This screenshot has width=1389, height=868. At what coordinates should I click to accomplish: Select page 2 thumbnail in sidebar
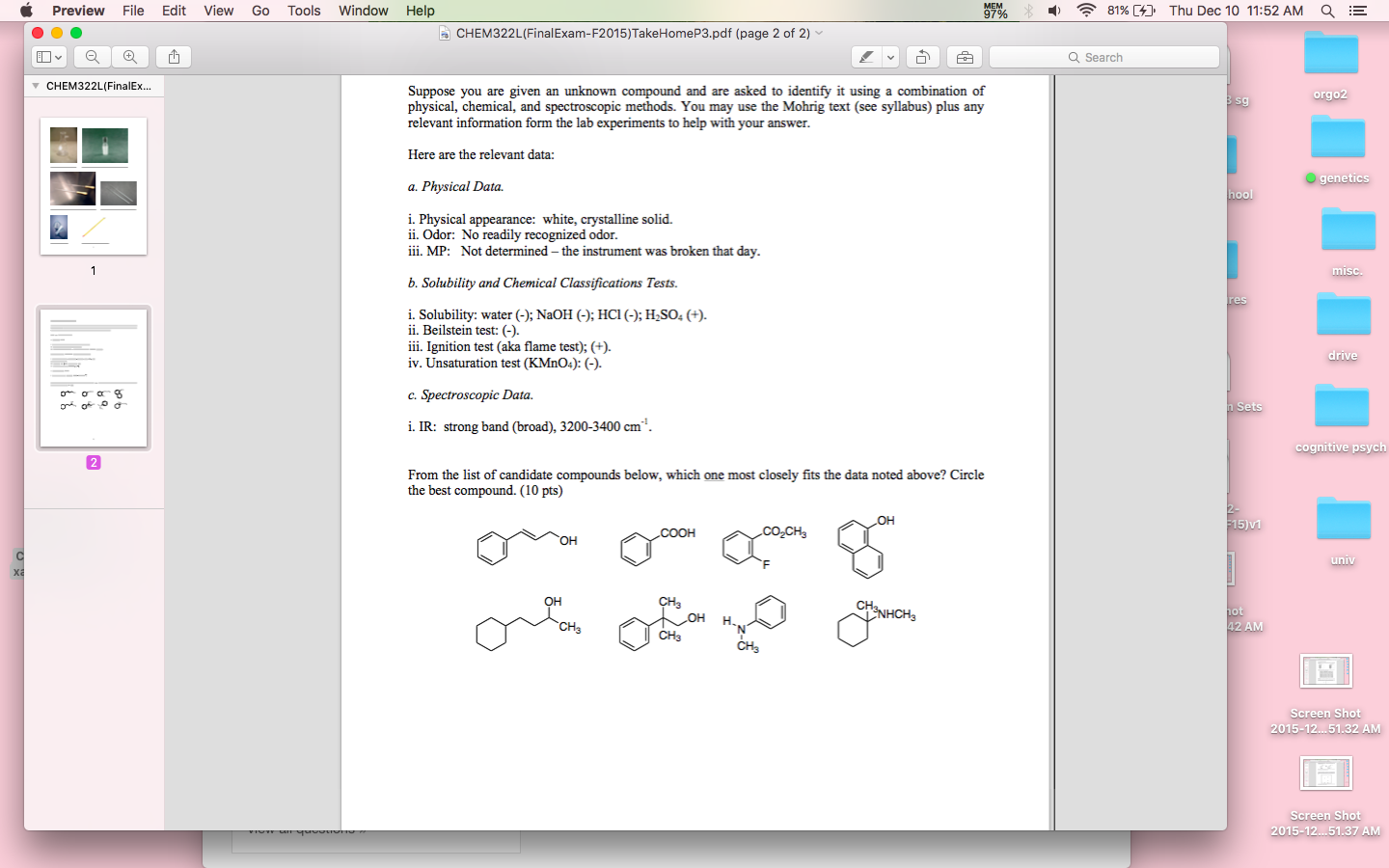coord(94,377)
